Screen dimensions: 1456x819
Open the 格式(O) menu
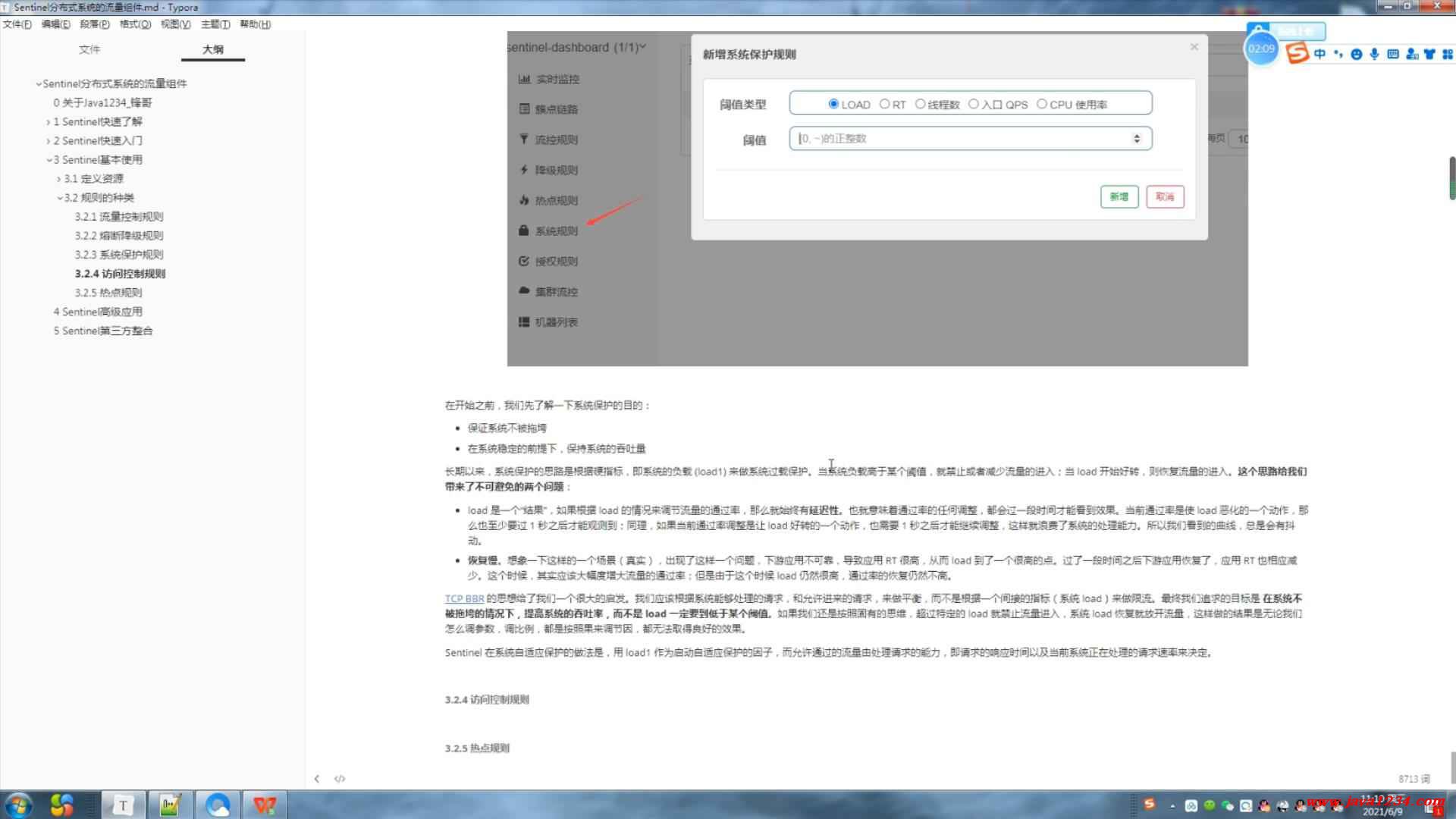click(135, 24)
